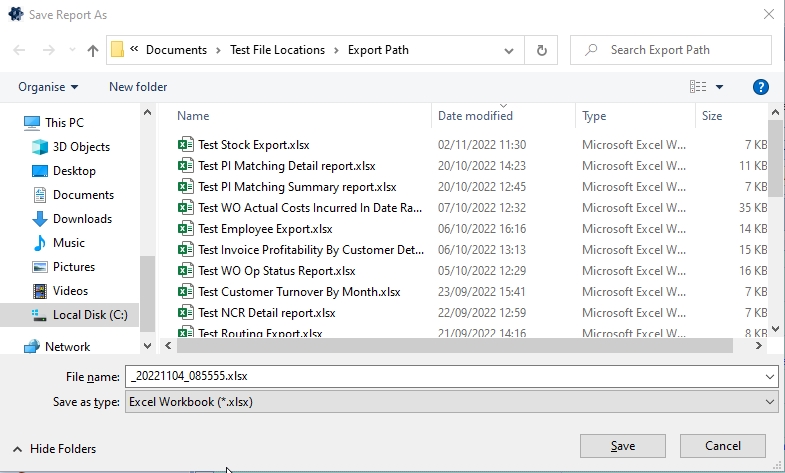Sort by the Date modified column header

tap(475, 116)
